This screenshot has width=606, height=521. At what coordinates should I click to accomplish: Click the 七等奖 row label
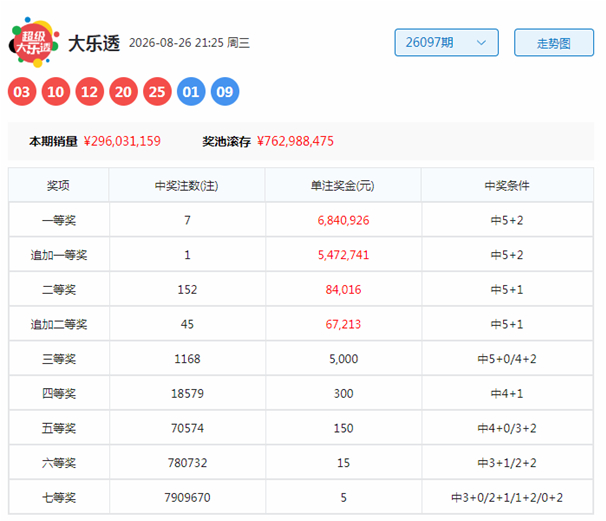click(59, 497)
